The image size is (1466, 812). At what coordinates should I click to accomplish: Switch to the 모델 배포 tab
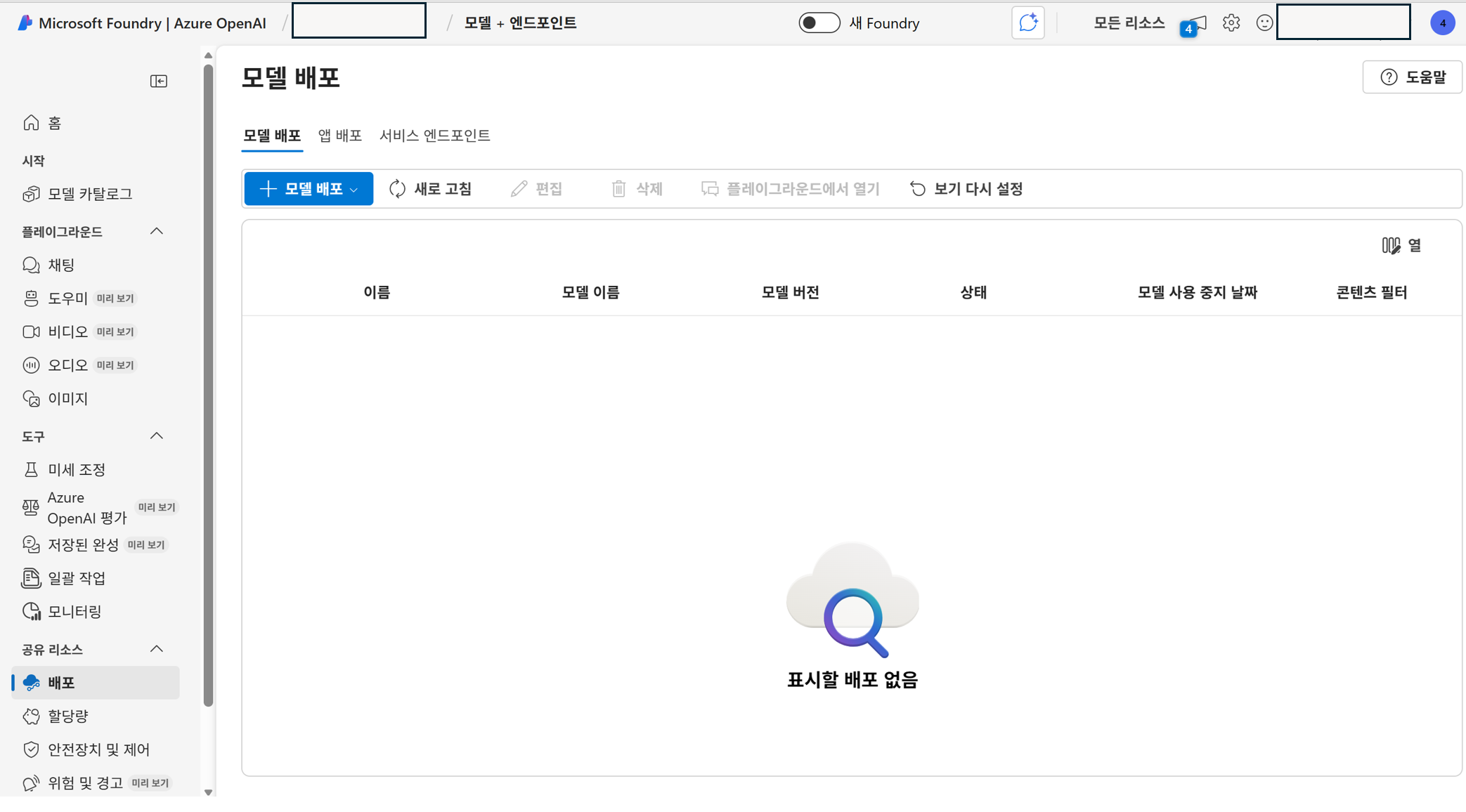(272, 136)
